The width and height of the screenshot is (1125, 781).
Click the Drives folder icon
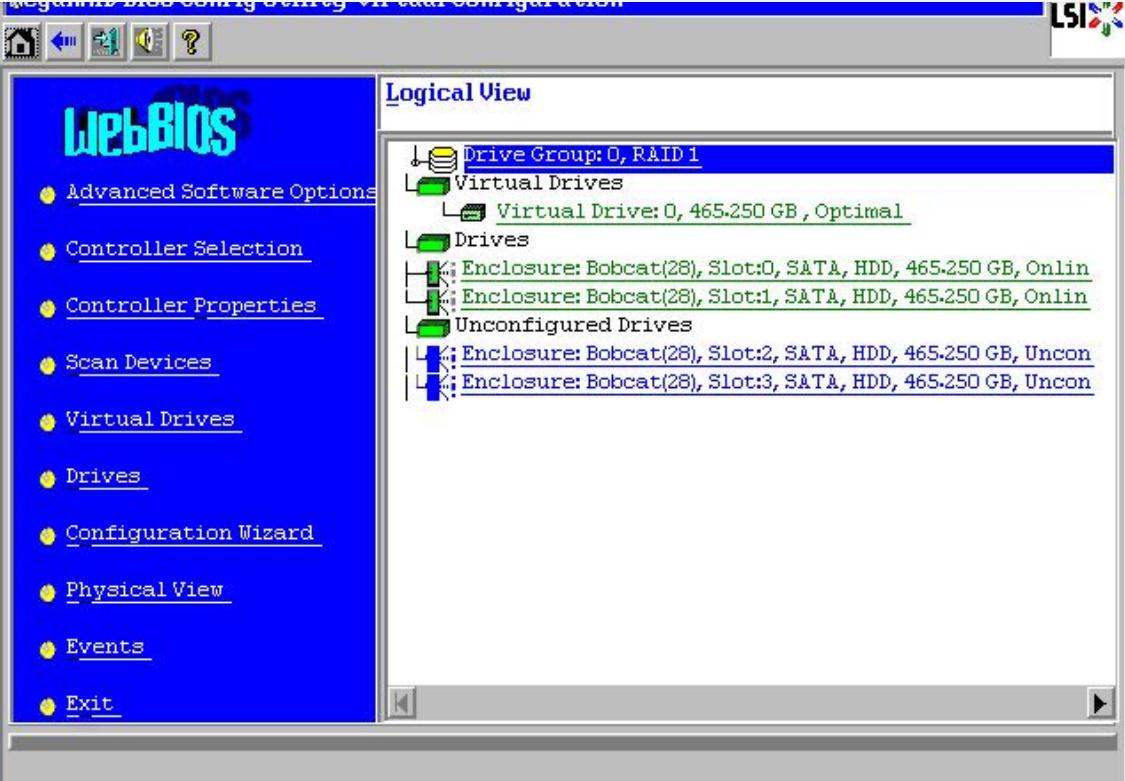coord(431,243)
